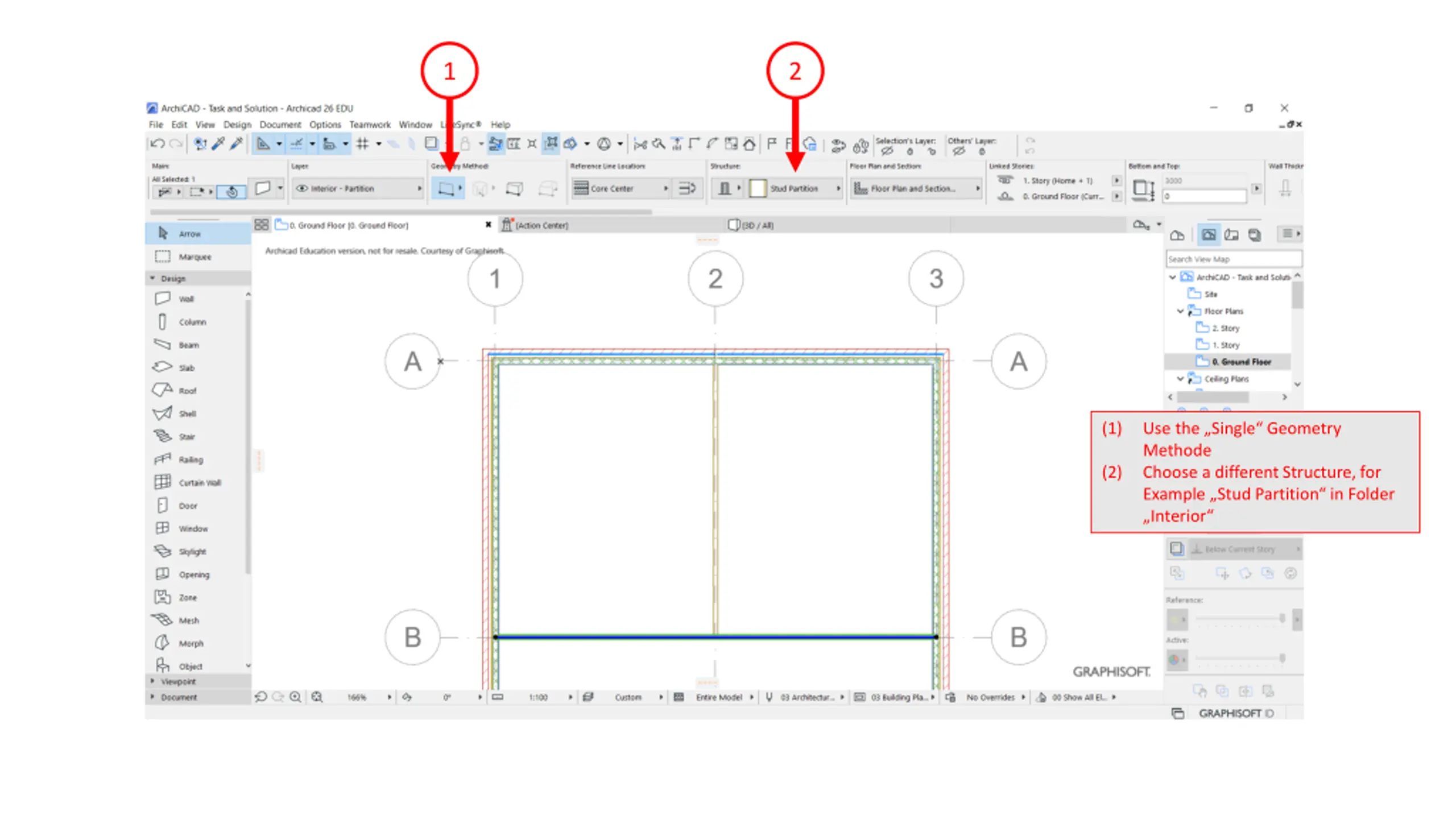
Task: Toggle the grid snap icon in toolbar
Action: coord(363,144)
